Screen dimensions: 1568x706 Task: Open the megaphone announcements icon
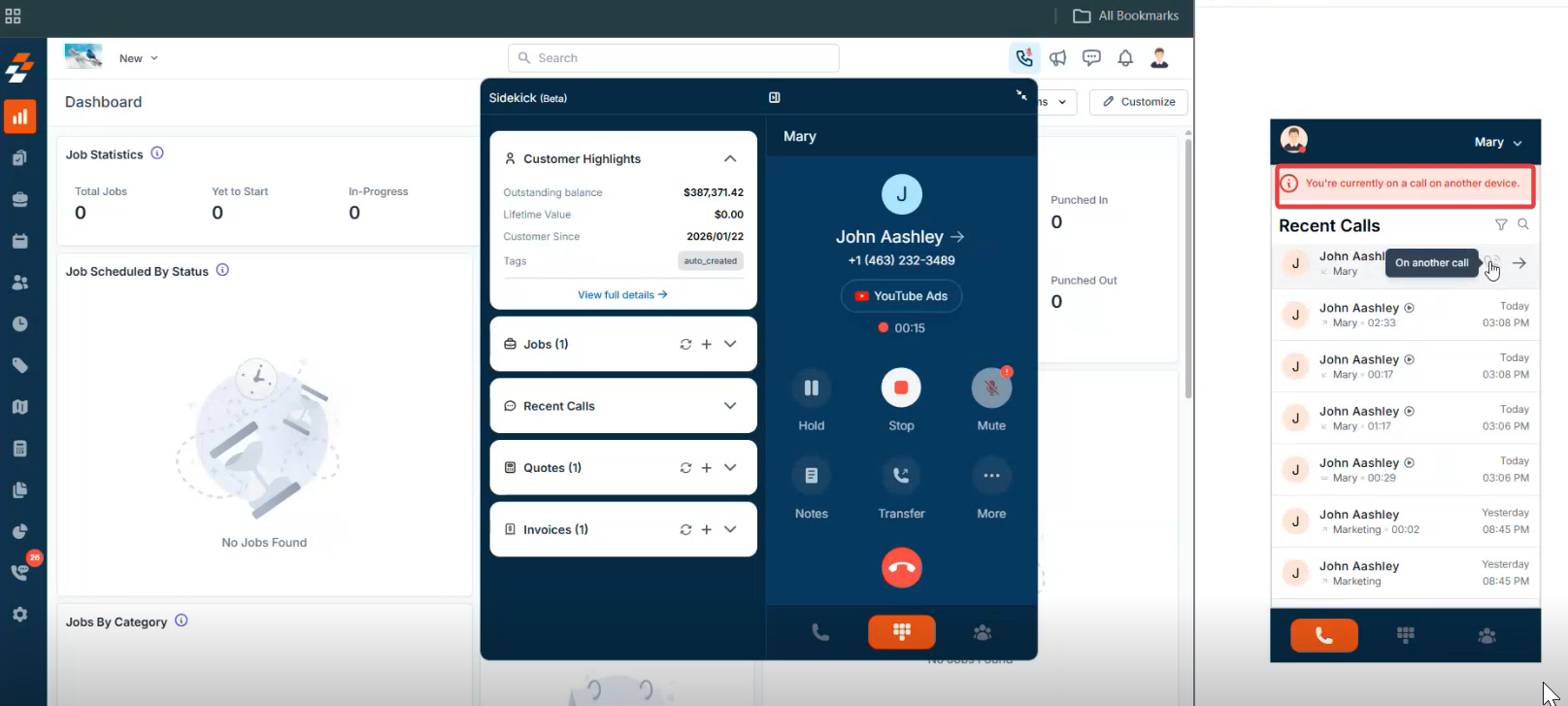point(1058,58)
